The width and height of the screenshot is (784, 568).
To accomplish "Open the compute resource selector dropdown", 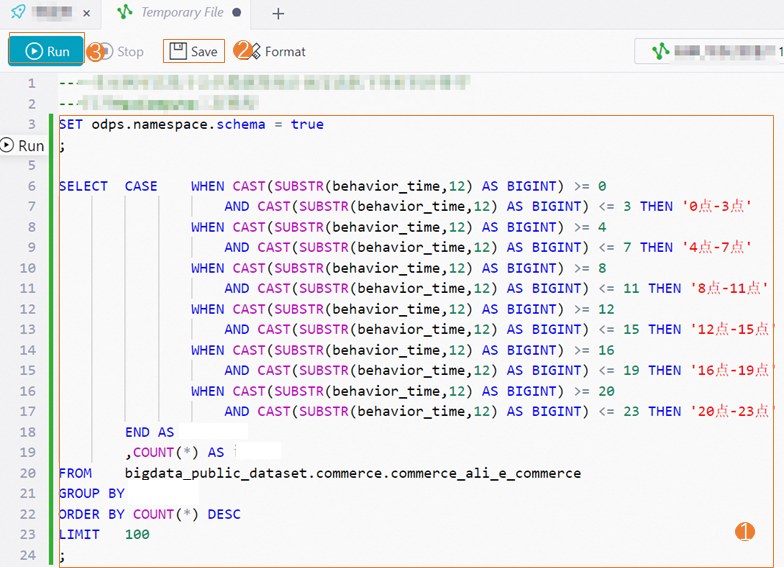I will (710, 51).
